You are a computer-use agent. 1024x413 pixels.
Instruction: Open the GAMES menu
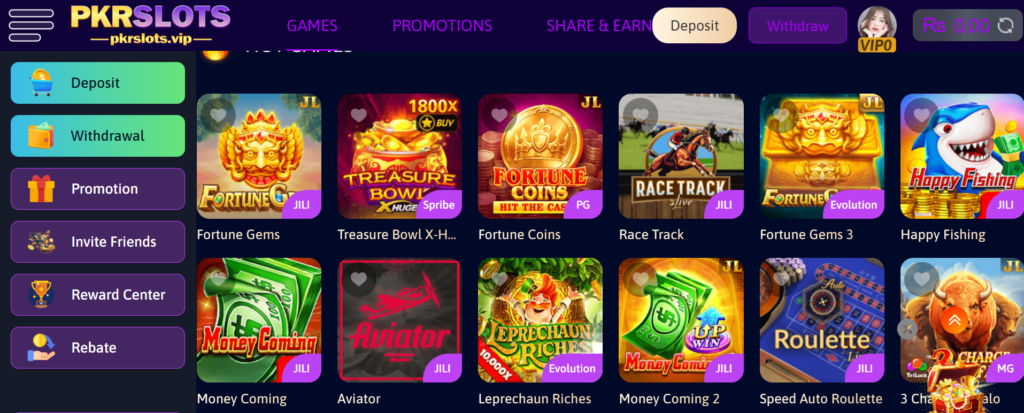pyautogui.click(x=312, y=26)
